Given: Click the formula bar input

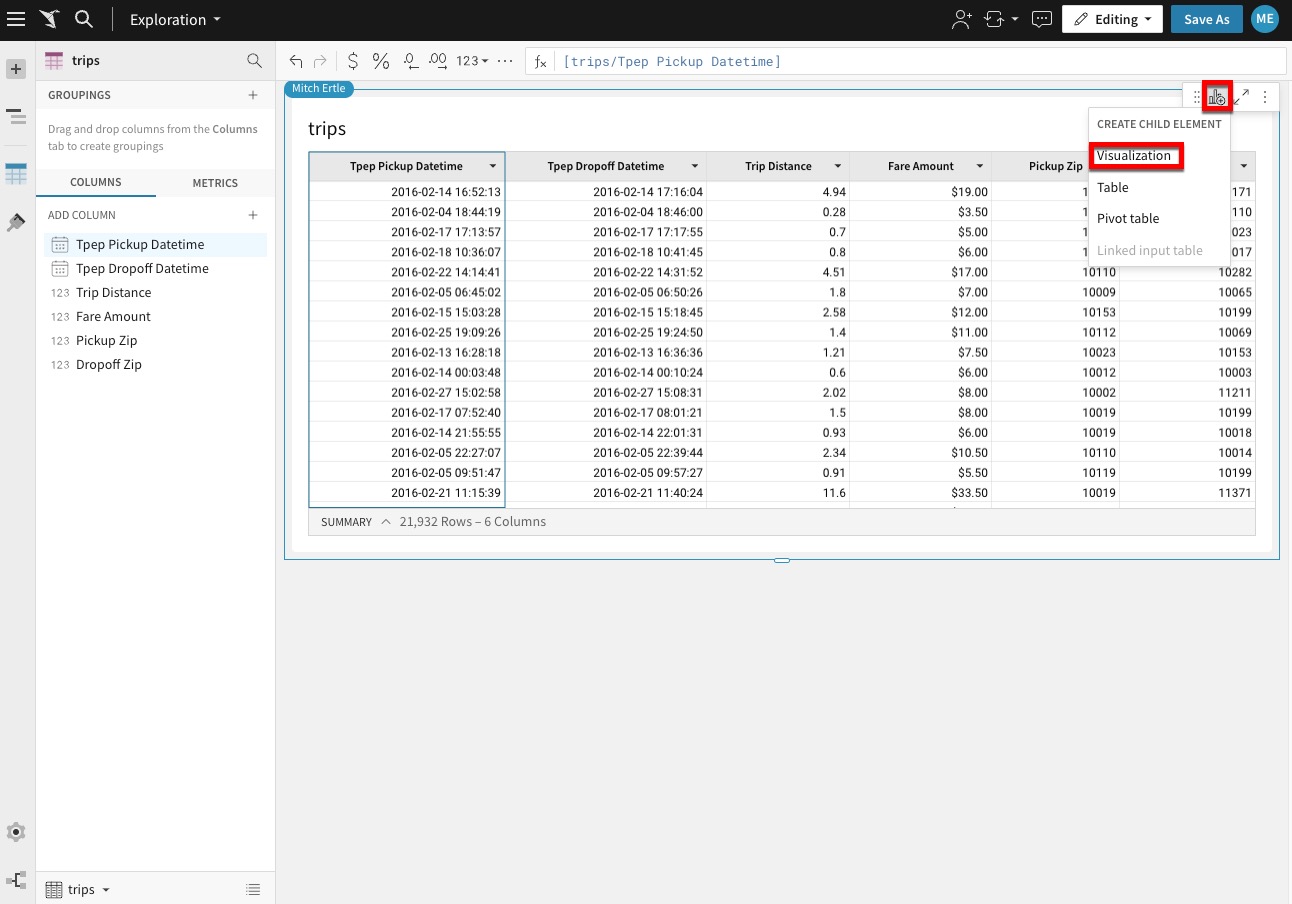Looking at the screenshot, I should 918,61.
